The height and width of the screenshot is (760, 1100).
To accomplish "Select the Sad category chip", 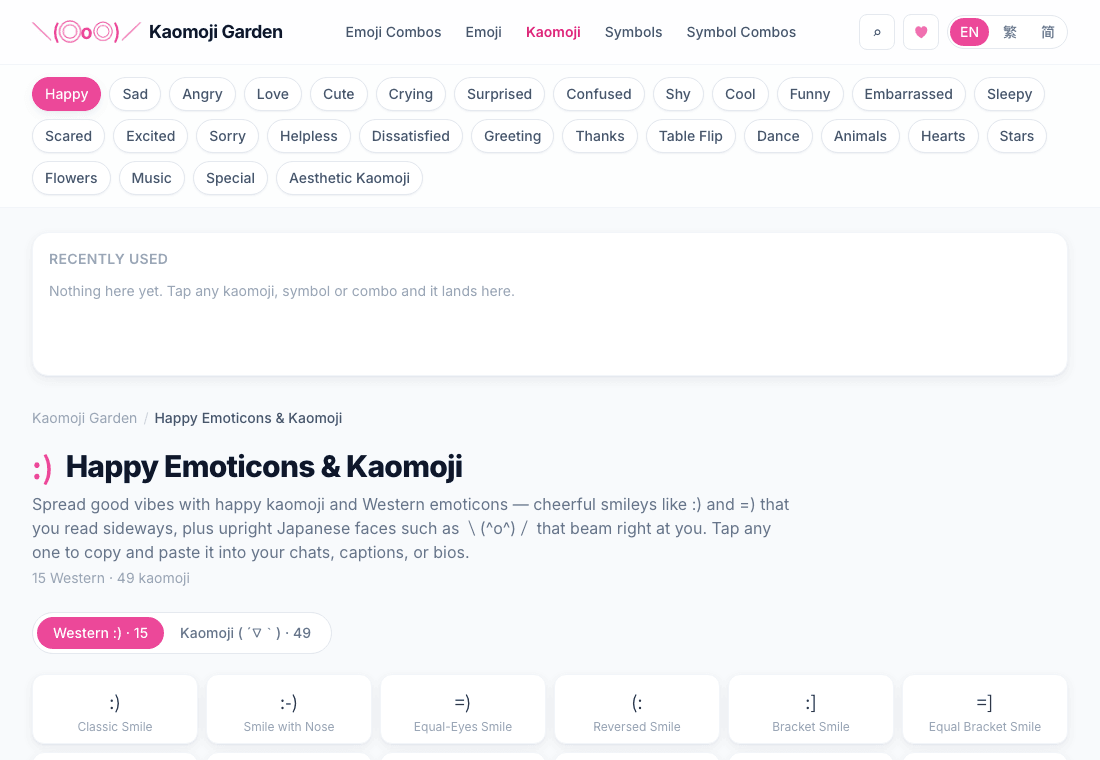I will click(x=135, y=94).
